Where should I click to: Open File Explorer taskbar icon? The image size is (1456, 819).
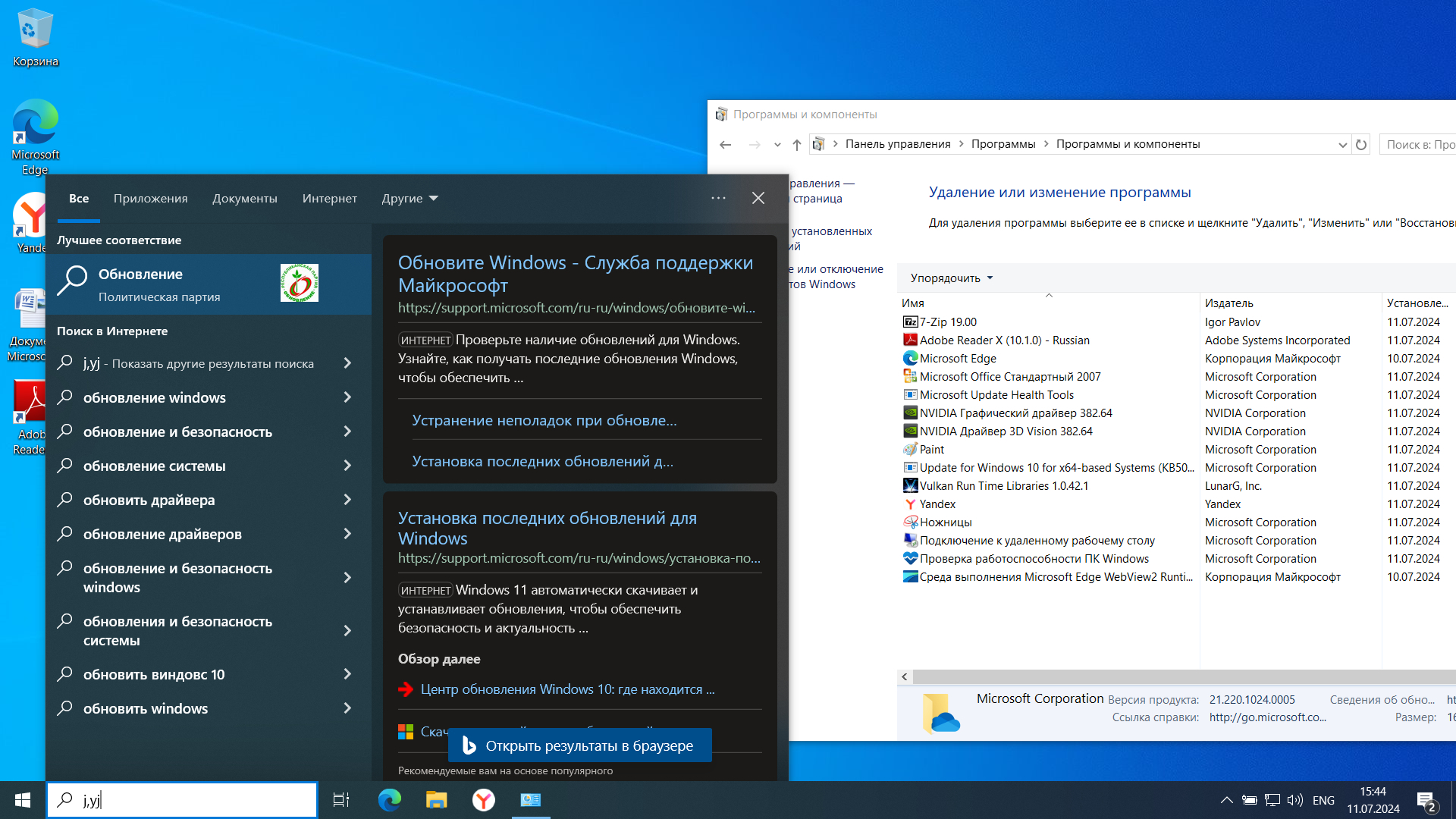click(x=436, y=800)
